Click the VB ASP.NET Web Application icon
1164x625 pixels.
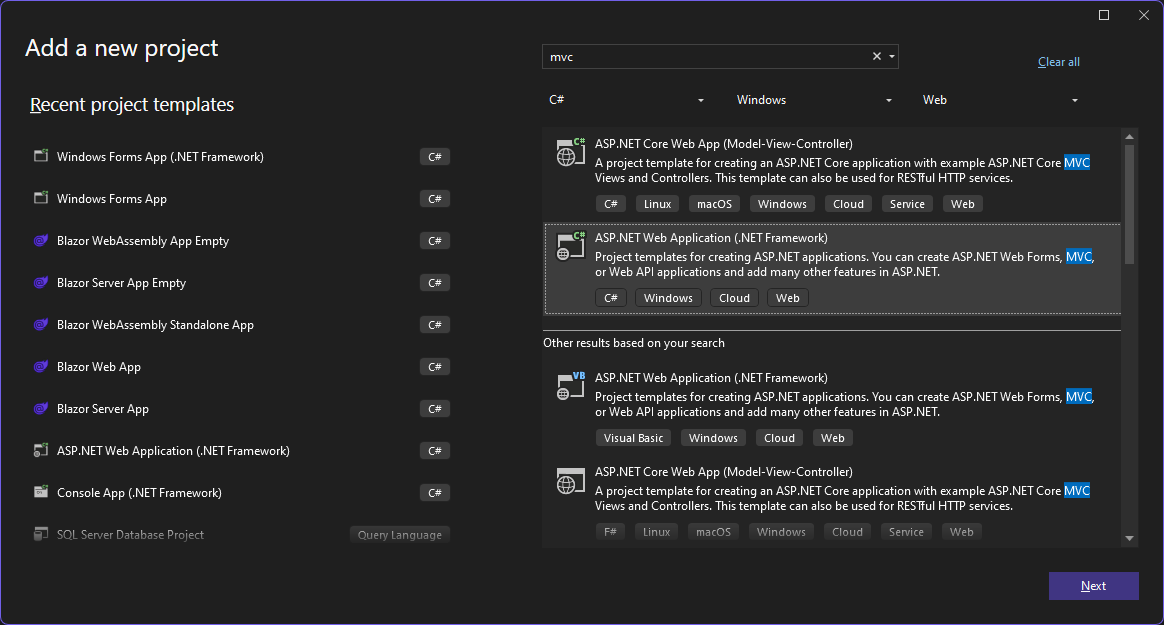pos(570,387)
